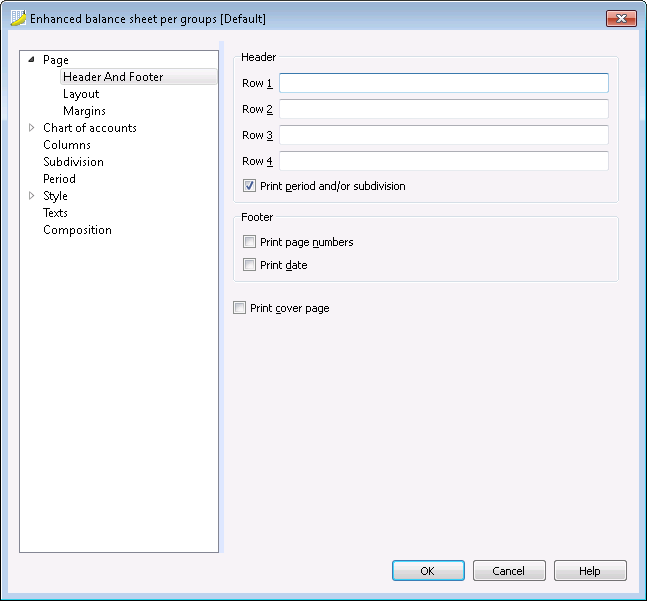
Task: Collapse the Page tree node
Action: pos(31,60)
